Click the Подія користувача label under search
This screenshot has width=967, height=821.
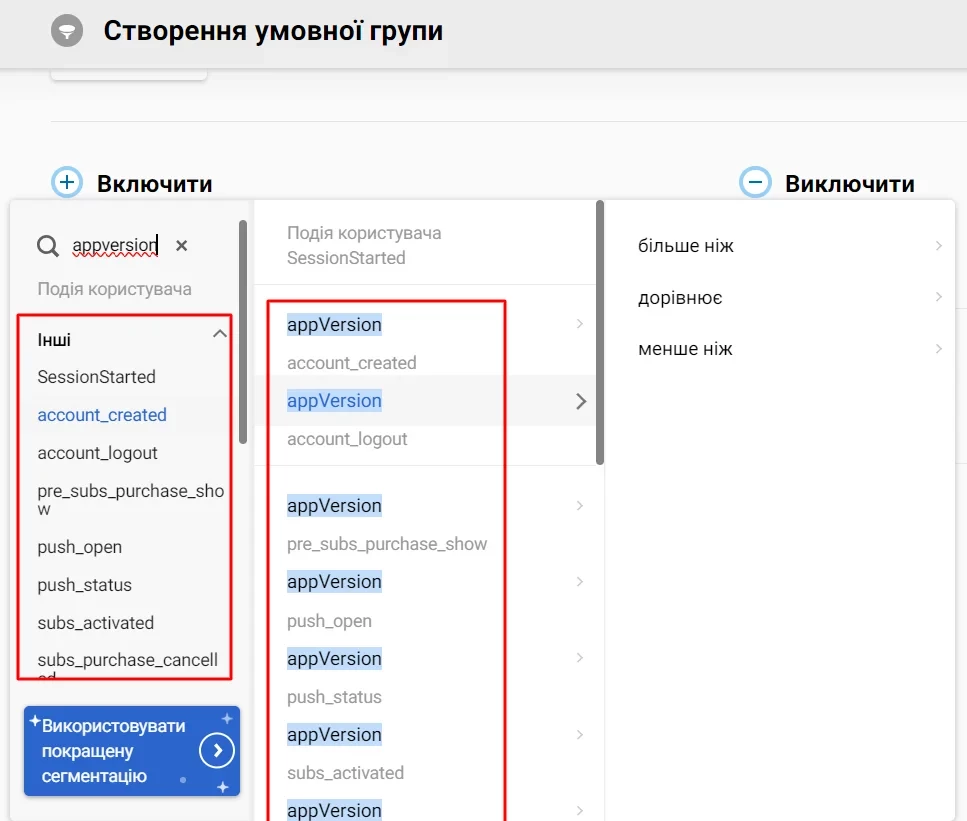tap(114, 289)
